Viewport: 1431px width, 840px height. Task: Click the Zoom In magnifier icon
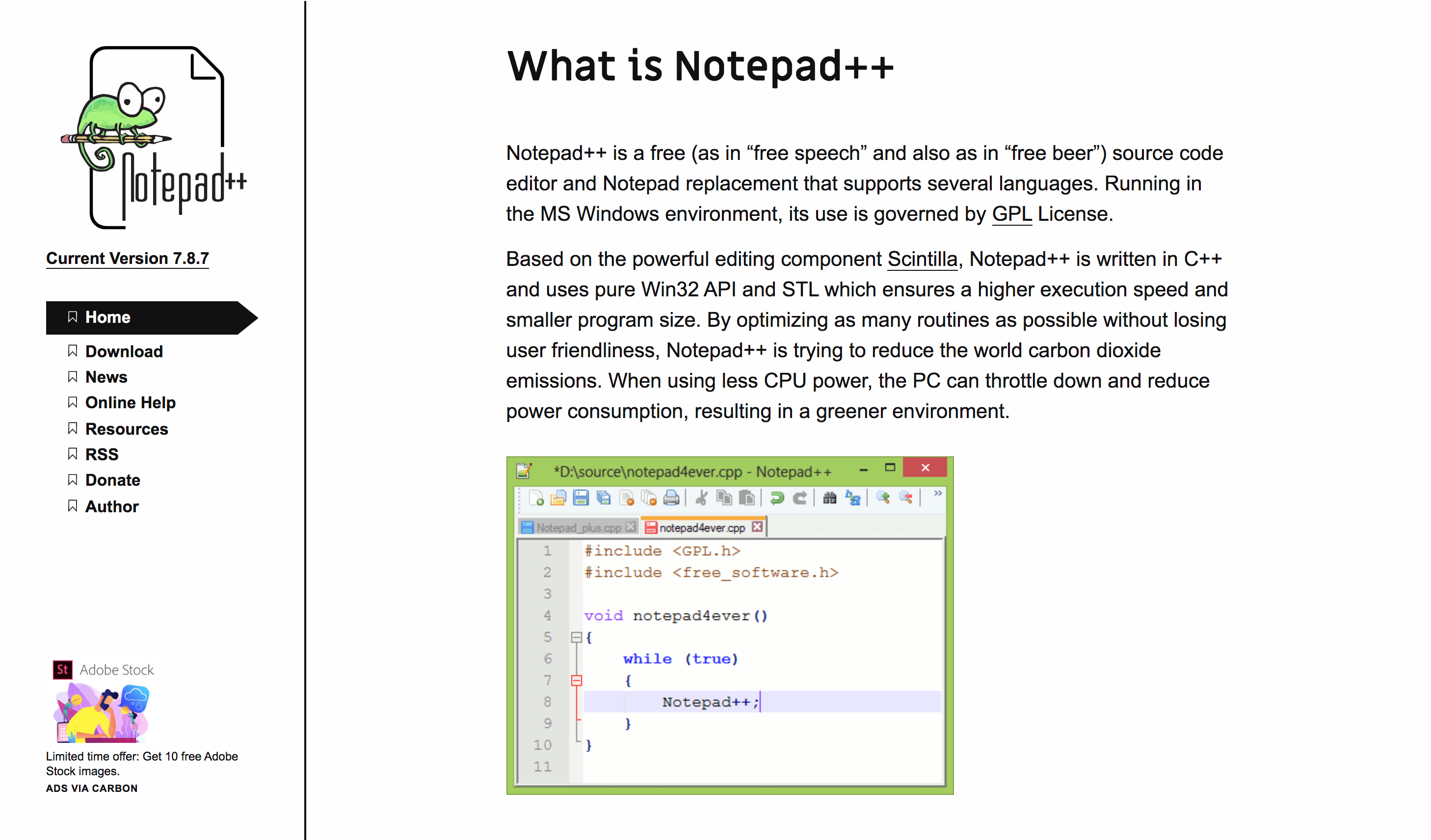(x=883, y=498)
